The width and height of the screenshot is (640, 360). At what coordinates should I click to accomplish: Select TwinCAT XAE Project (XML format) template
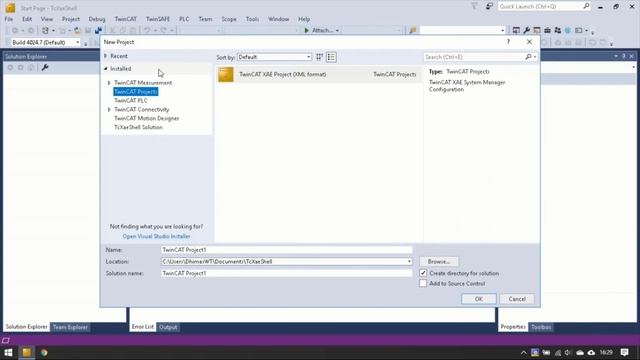(318, 74)
